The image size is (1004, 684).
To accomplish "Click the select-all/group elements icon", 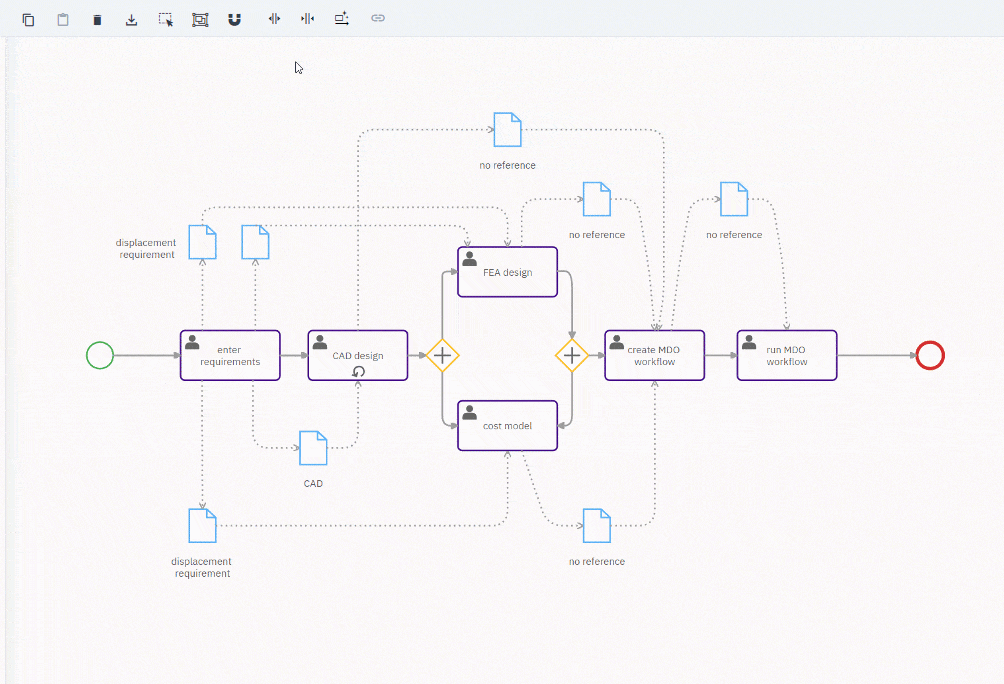I will [200, 20].
